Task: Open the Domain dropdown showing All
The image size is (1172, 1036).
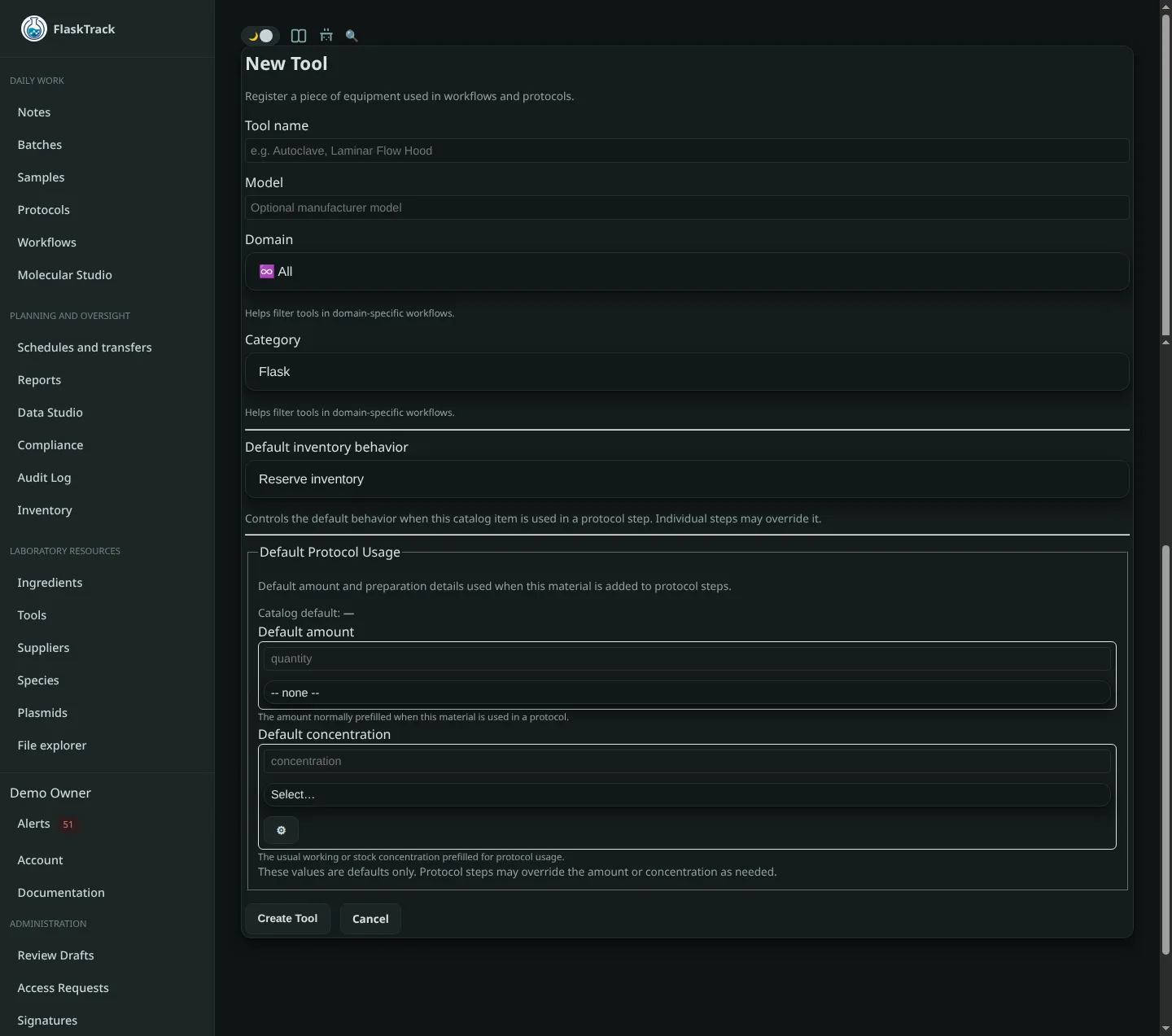Action: (687, 272)
